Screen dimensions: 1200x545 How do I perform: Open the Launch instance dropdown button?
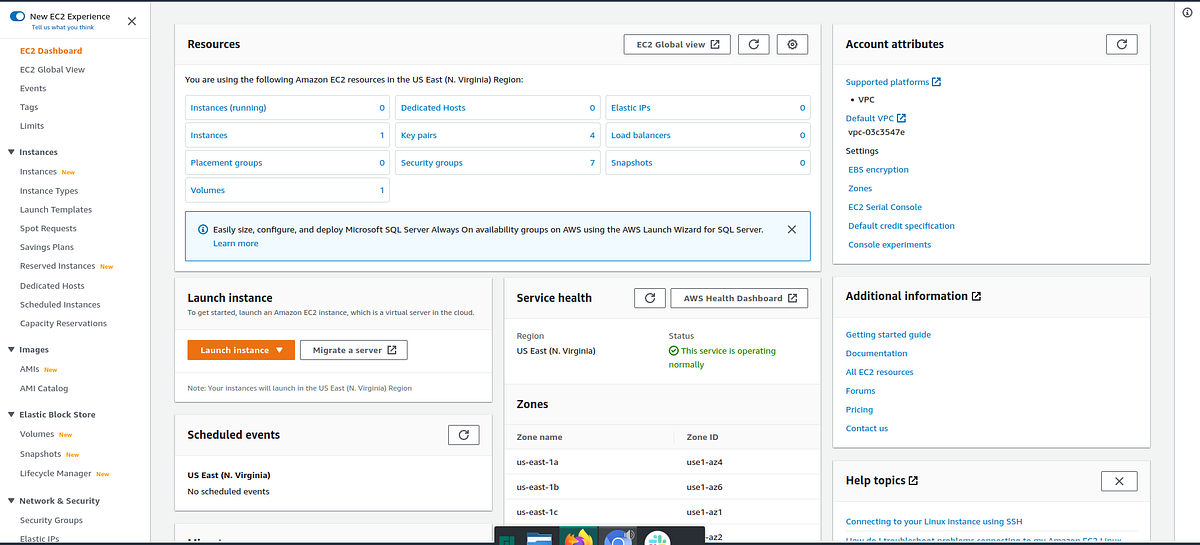pyautogui.click(x=241, y=350)
